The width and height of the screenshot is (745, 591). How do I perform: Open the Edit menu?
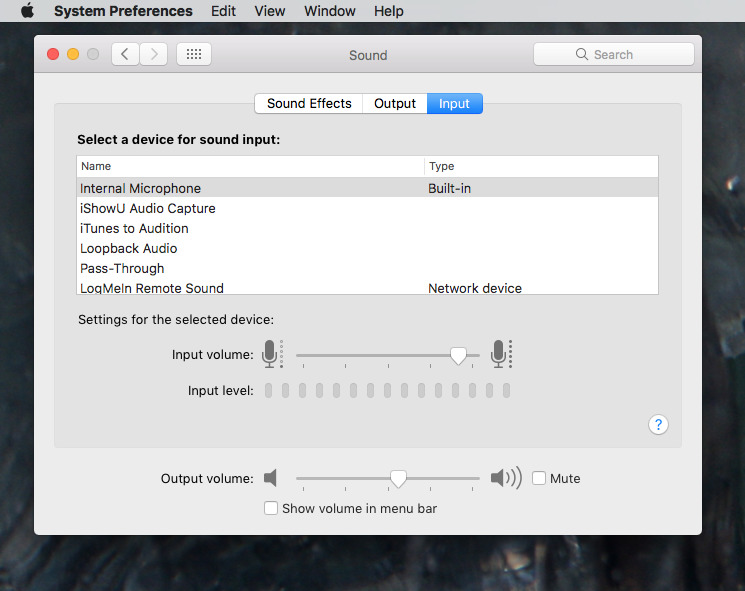[x=223, y=11]
